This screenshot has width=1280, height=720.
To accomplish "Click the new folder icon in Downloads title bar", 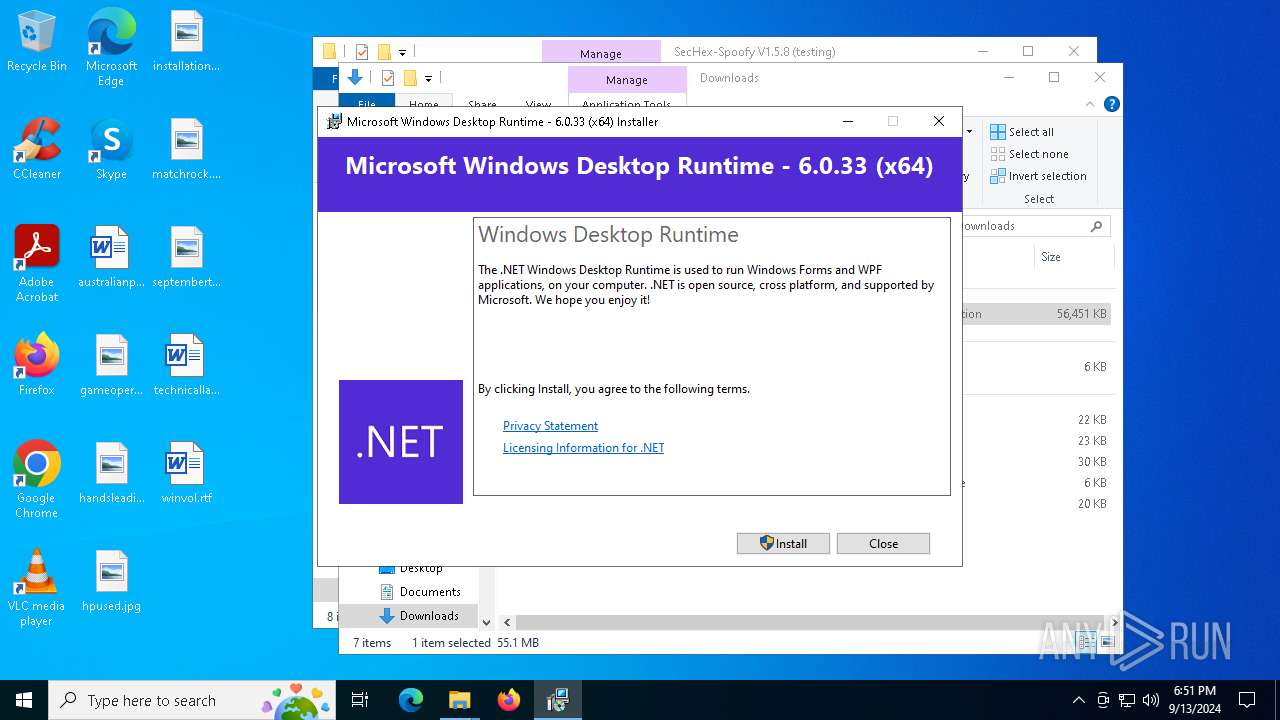I will click(409, 78).
